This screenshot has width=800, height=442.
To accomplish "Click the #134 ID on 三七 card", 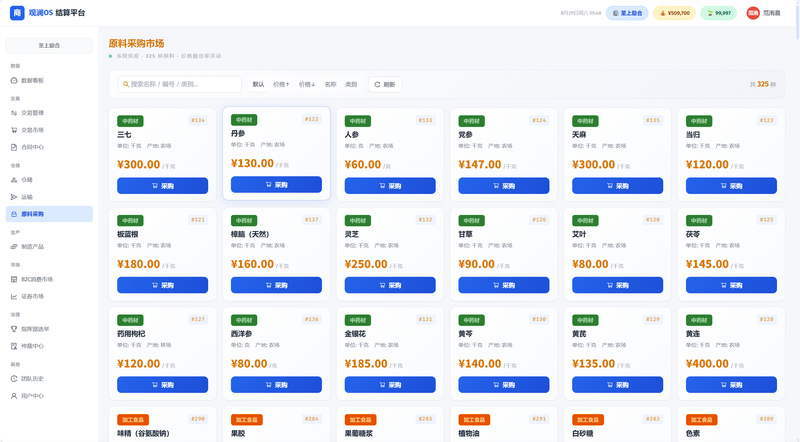I will [x=198, y=120].
